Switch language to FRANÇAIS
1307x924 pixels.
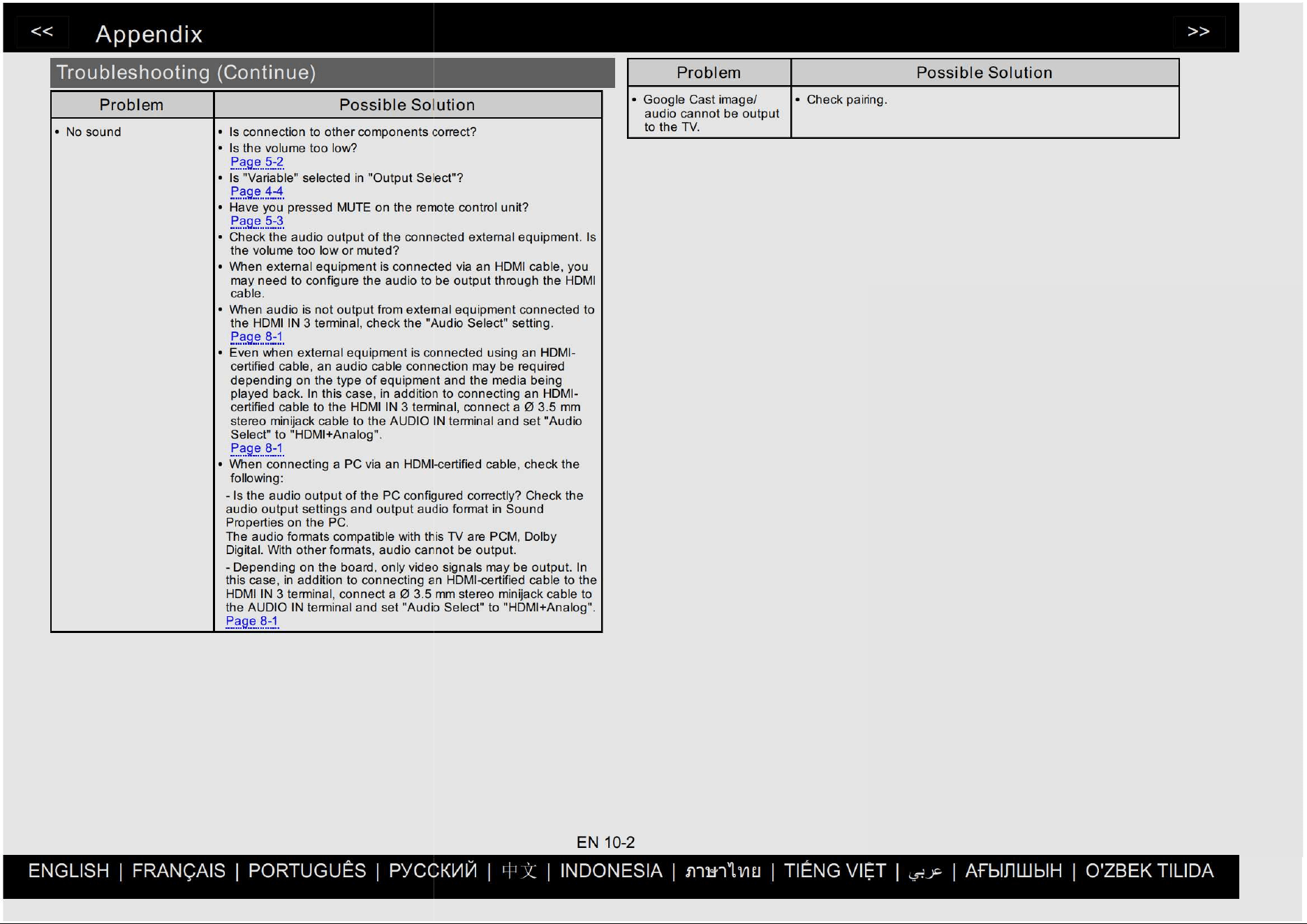click(x=179, y=871)
